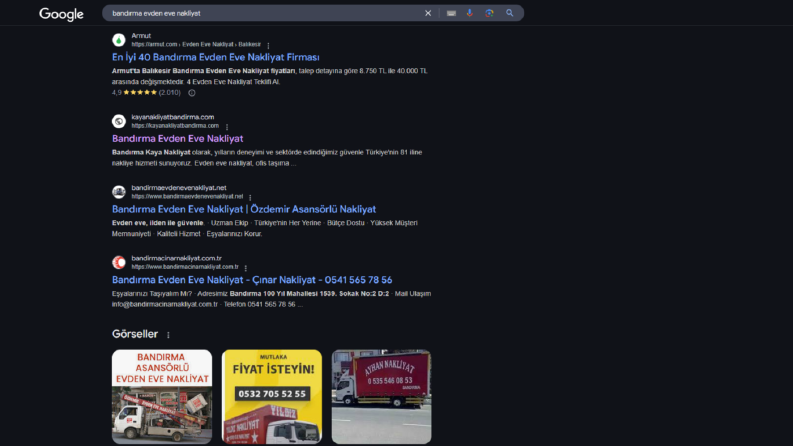The width and height of the screenshot is (793, 446).
Task: Open more options next to bandirmacinarnakliyat.com.tr URL
Action: pos(245,267)
